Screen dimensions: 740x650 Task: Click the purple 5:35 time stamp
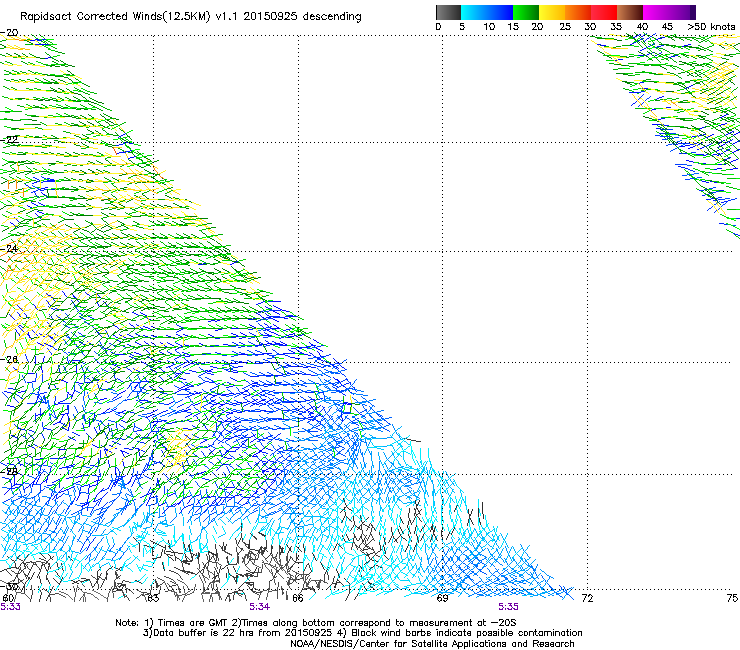pos(508,607)
